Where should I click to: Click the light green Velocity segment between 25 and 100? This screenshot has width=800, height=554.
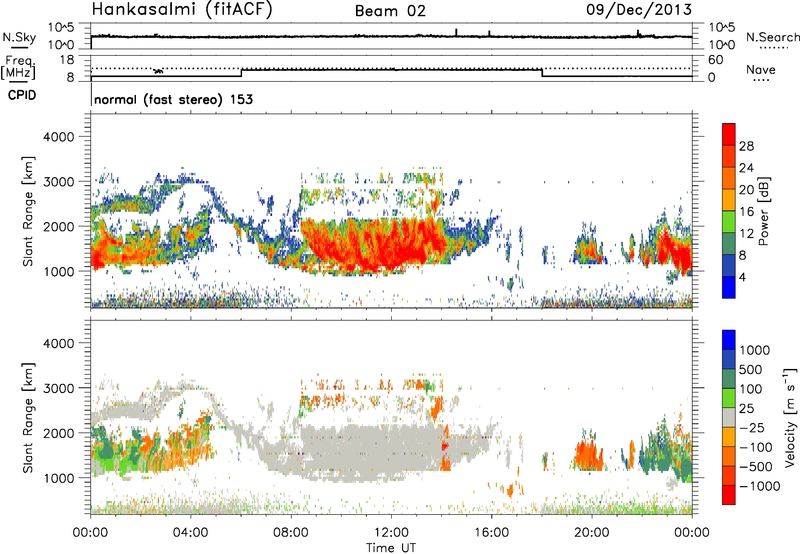click(x=729, y=398)
